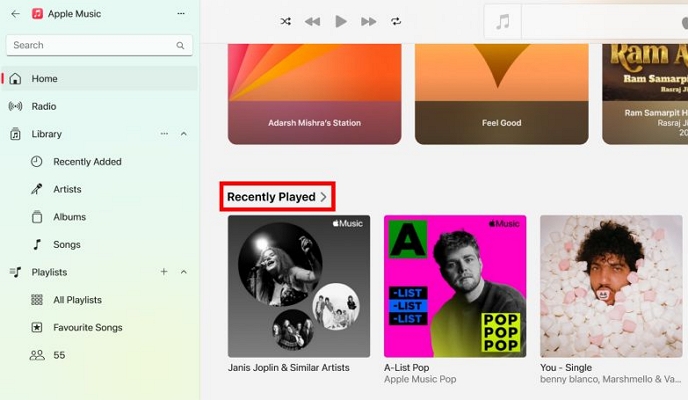Toggle shuffle playback
This screenshot has width=688, height=400.
286,21
